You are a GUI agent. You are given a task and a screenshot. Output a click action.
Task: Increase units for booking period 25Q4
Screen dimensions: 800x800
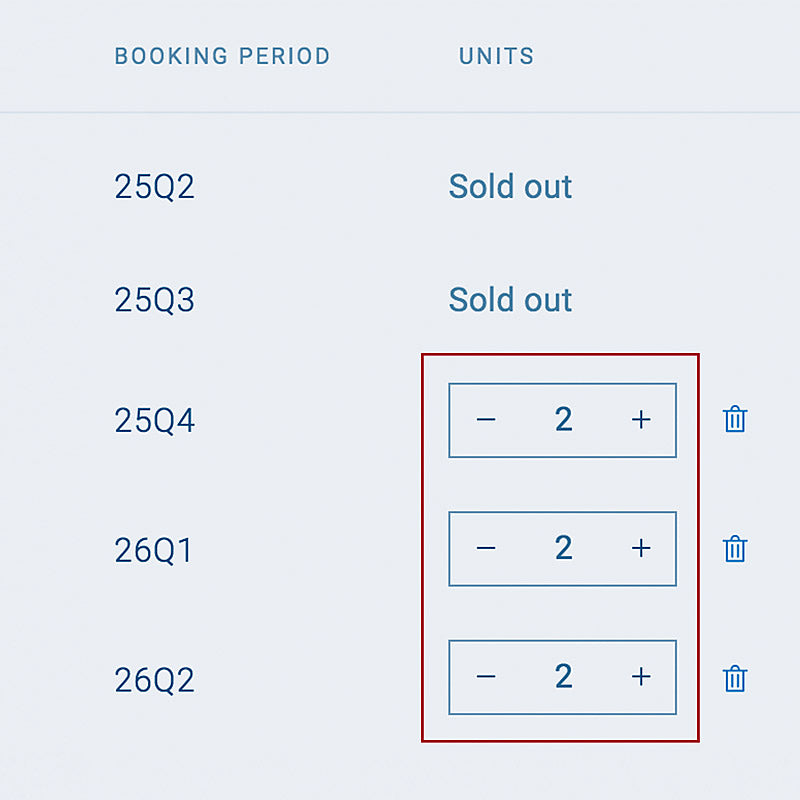(641, 420)
